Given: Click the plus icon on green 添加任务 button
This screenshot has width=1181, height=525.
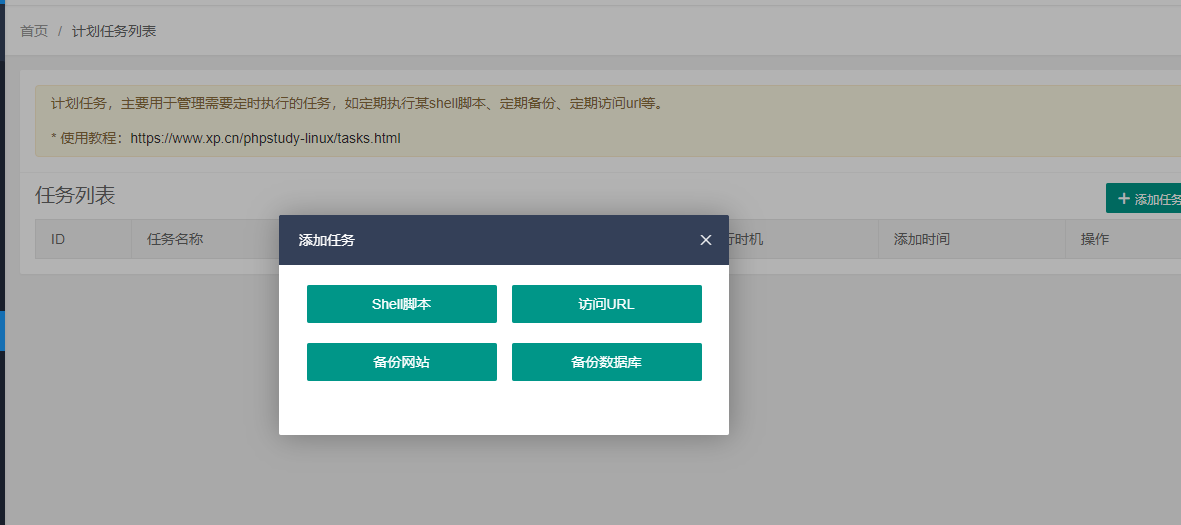Looking at the screenshot, I should coord(1123,198).
